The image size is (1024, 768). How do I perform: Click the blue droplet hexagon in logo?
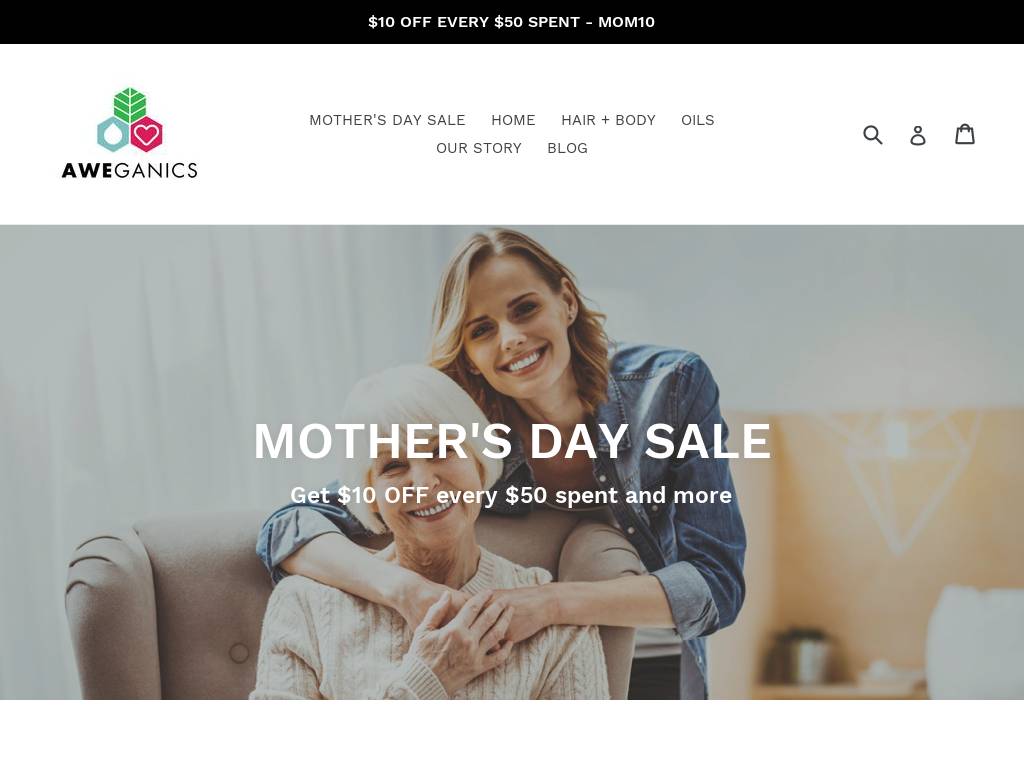coord(113,135)
